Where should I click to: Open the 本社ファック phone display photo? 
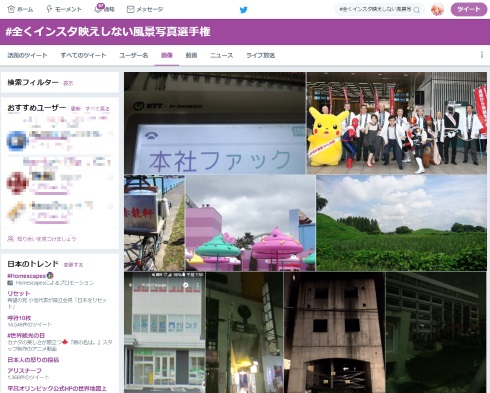point(215,123)
